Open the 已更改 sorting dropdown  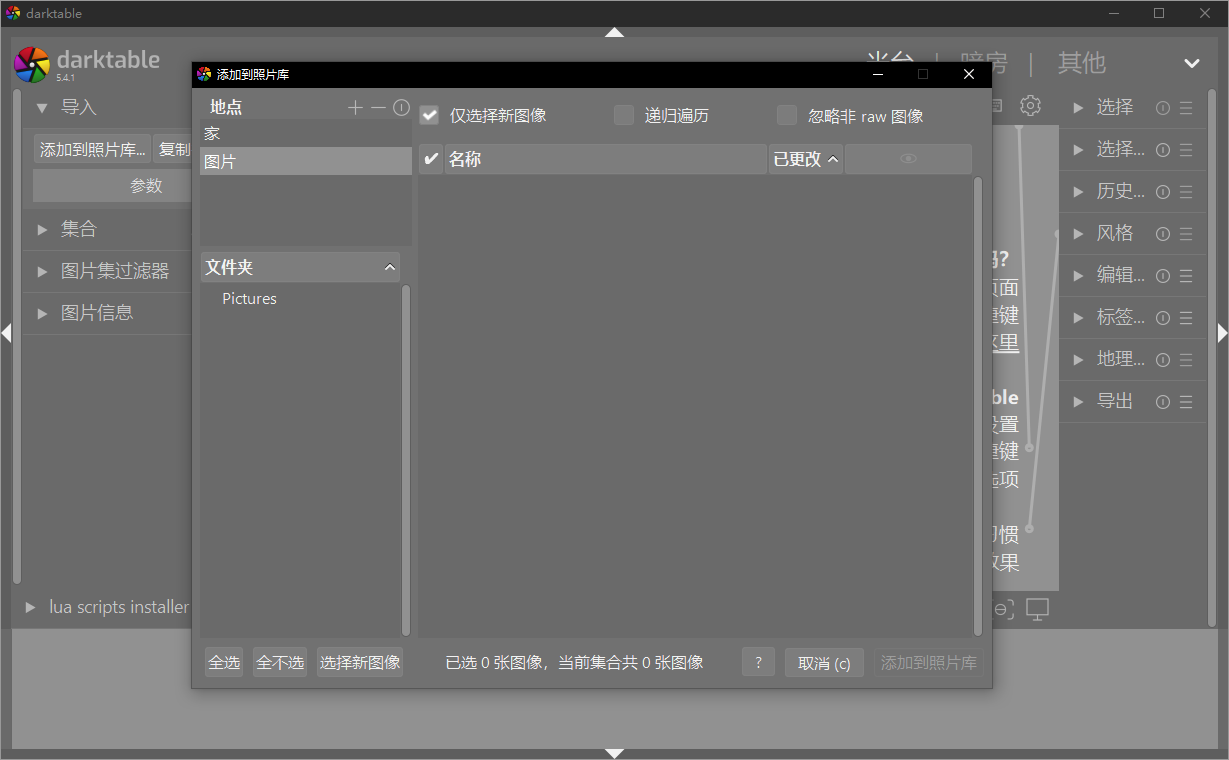[x=805, y=158]
